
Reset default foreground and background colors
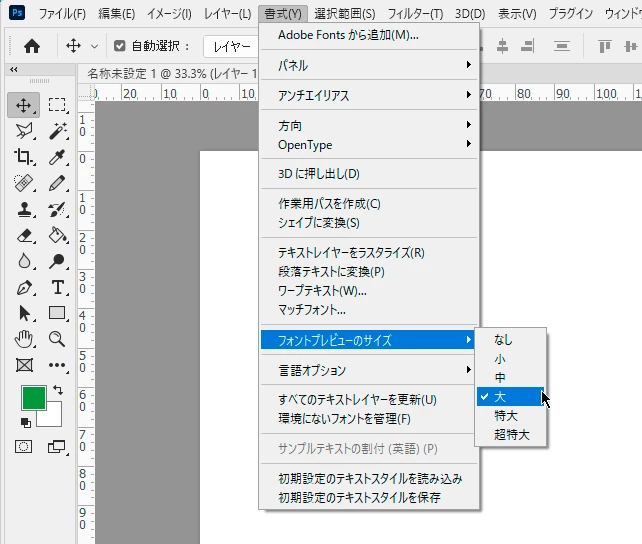(x=25, y=422)
